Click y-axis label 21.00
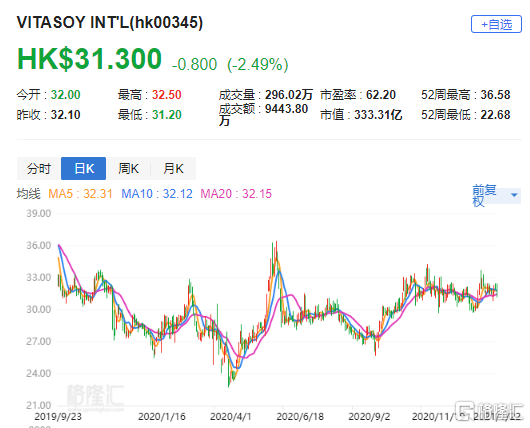Screen dimensions: 530x428 (x=39, y=405)
